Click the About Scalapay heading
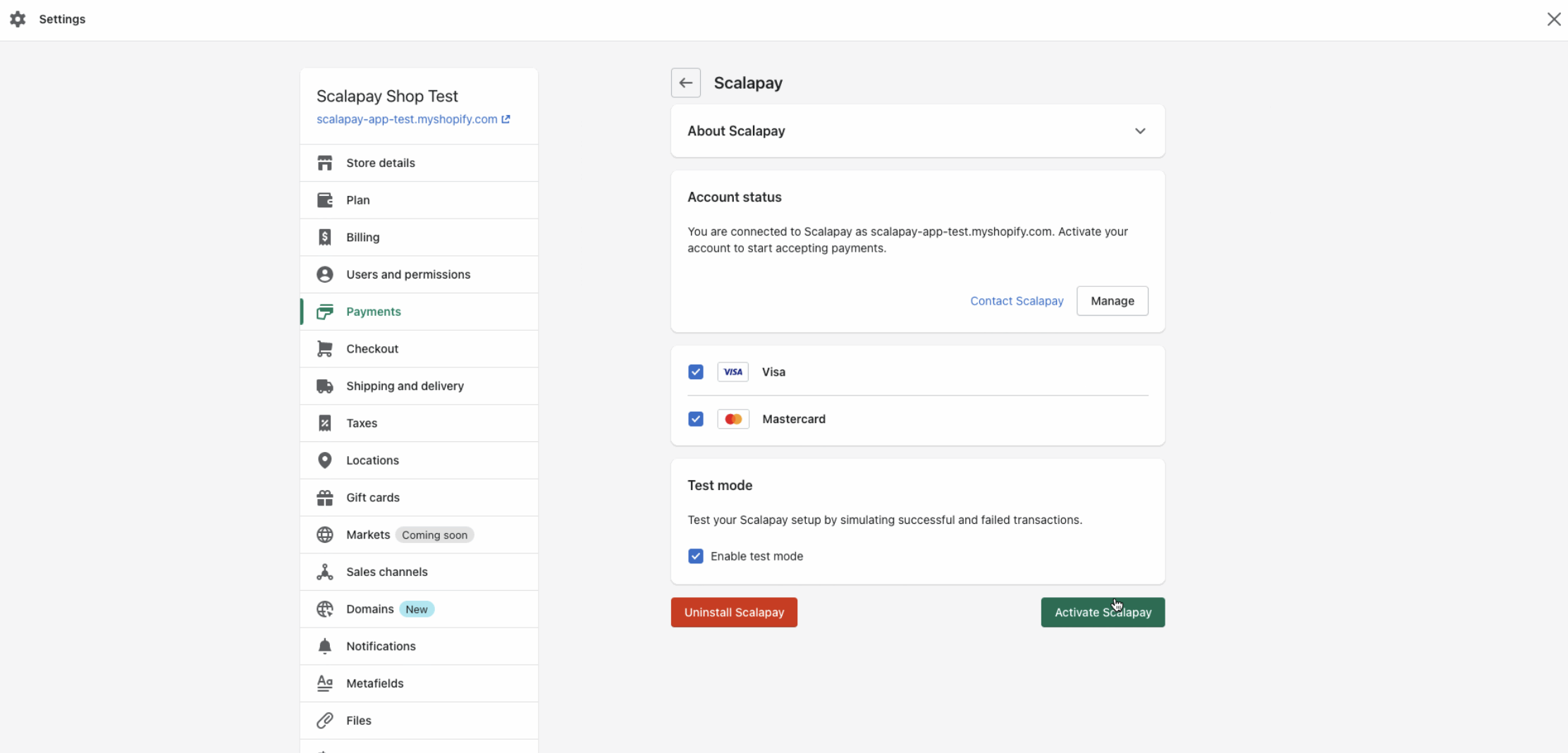Viewport: 1568px width, 753px height. [736, 131]
